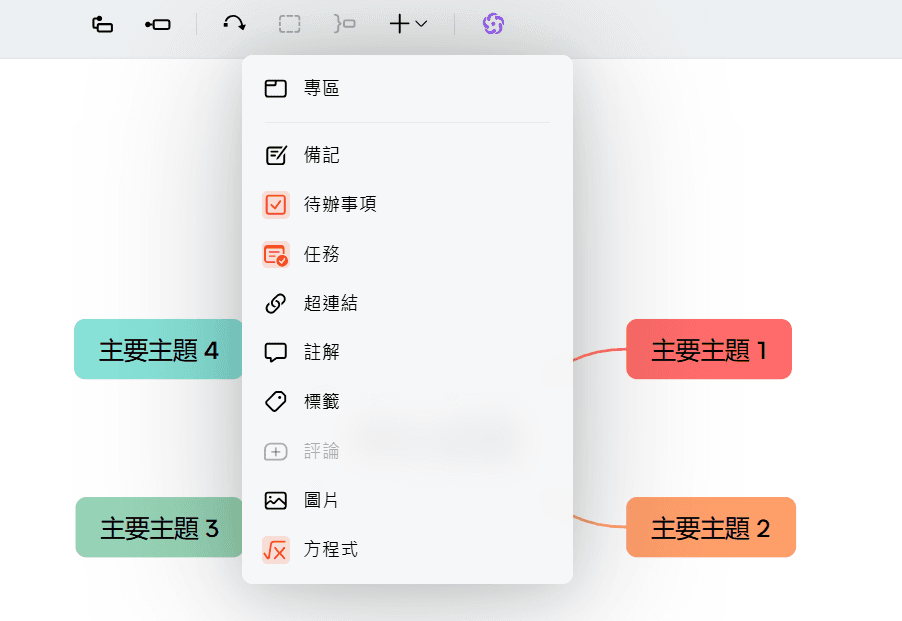Viewport: 902px width, 621px height.
Task: Click the 任務 task icon
Action: [x=276, y=254]
